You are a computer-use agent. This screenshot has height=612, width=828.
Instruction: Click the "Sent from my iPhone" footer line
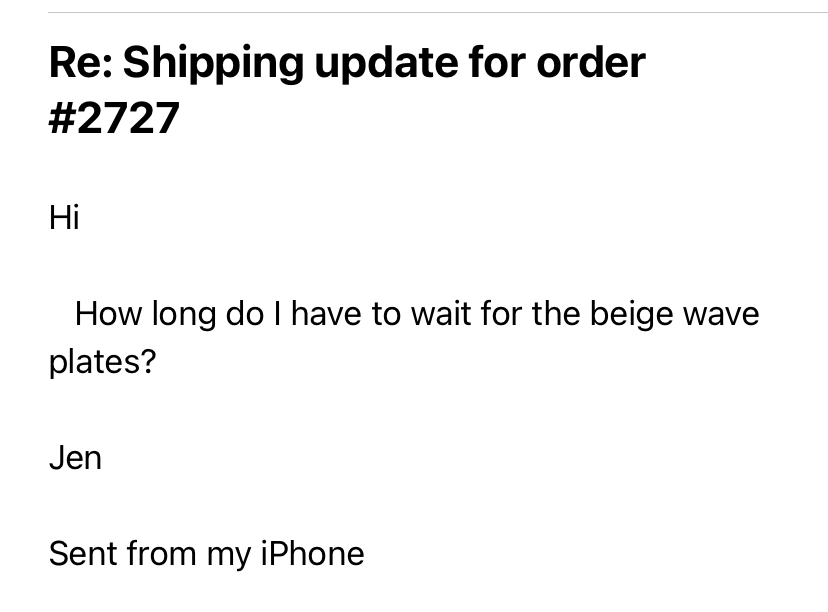(x=206, y=554)
